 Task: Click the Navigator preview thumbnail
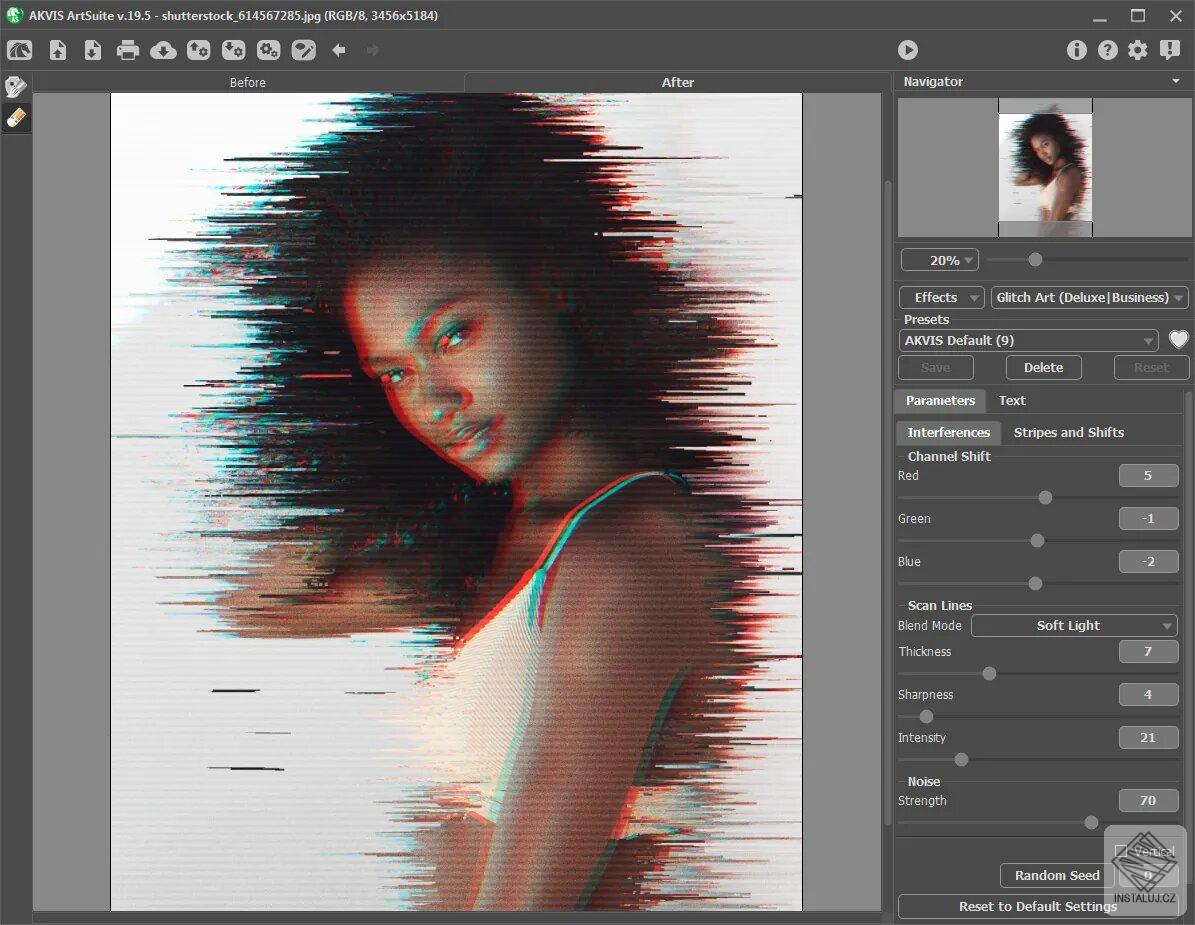(x=1045, y=167)
